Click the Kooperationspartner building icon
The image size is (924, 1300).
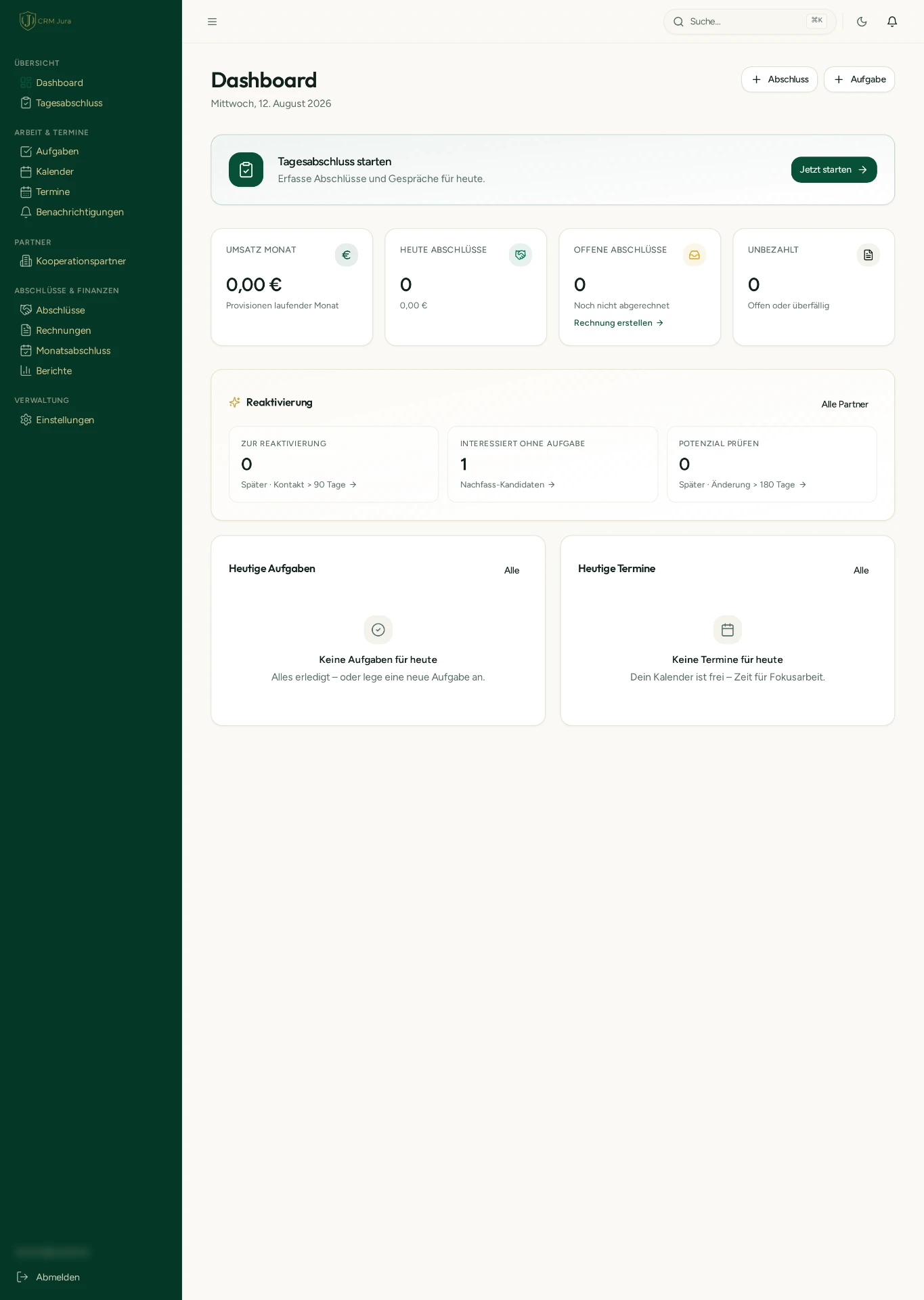pyautogui.click(x=26, y=261)
